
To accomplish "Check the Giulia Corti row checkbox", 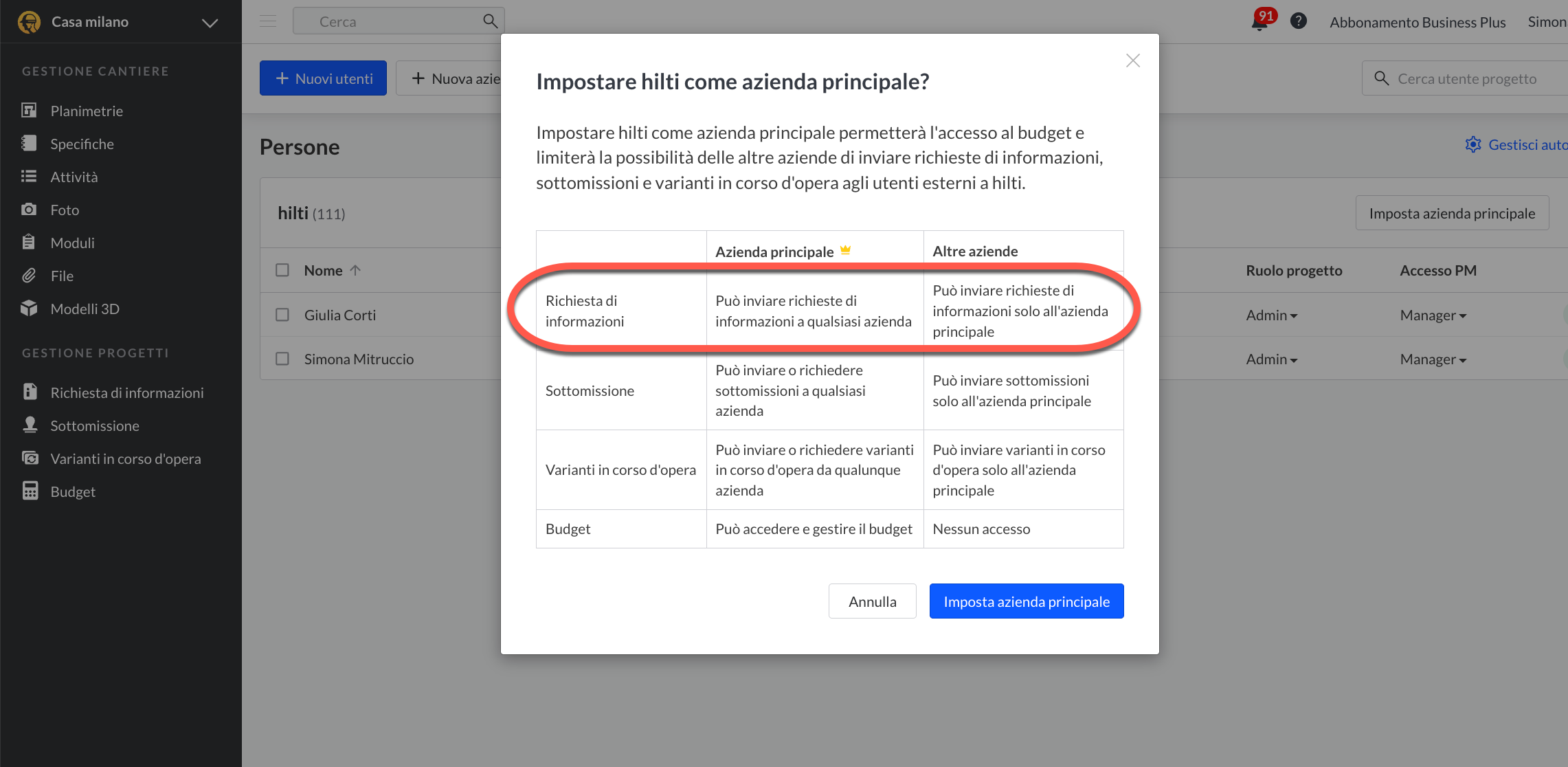I will click(282, 315).
